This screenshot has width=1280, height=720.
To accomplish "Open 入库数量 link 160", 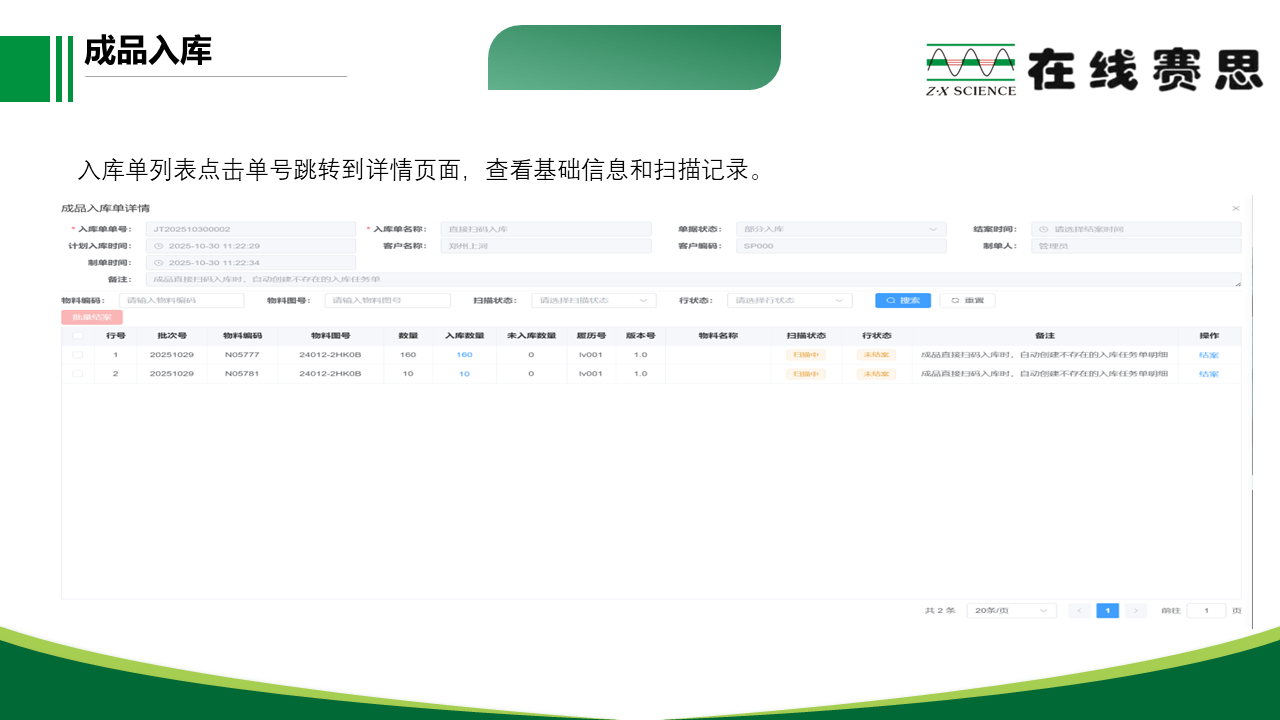I will (464, 354).
